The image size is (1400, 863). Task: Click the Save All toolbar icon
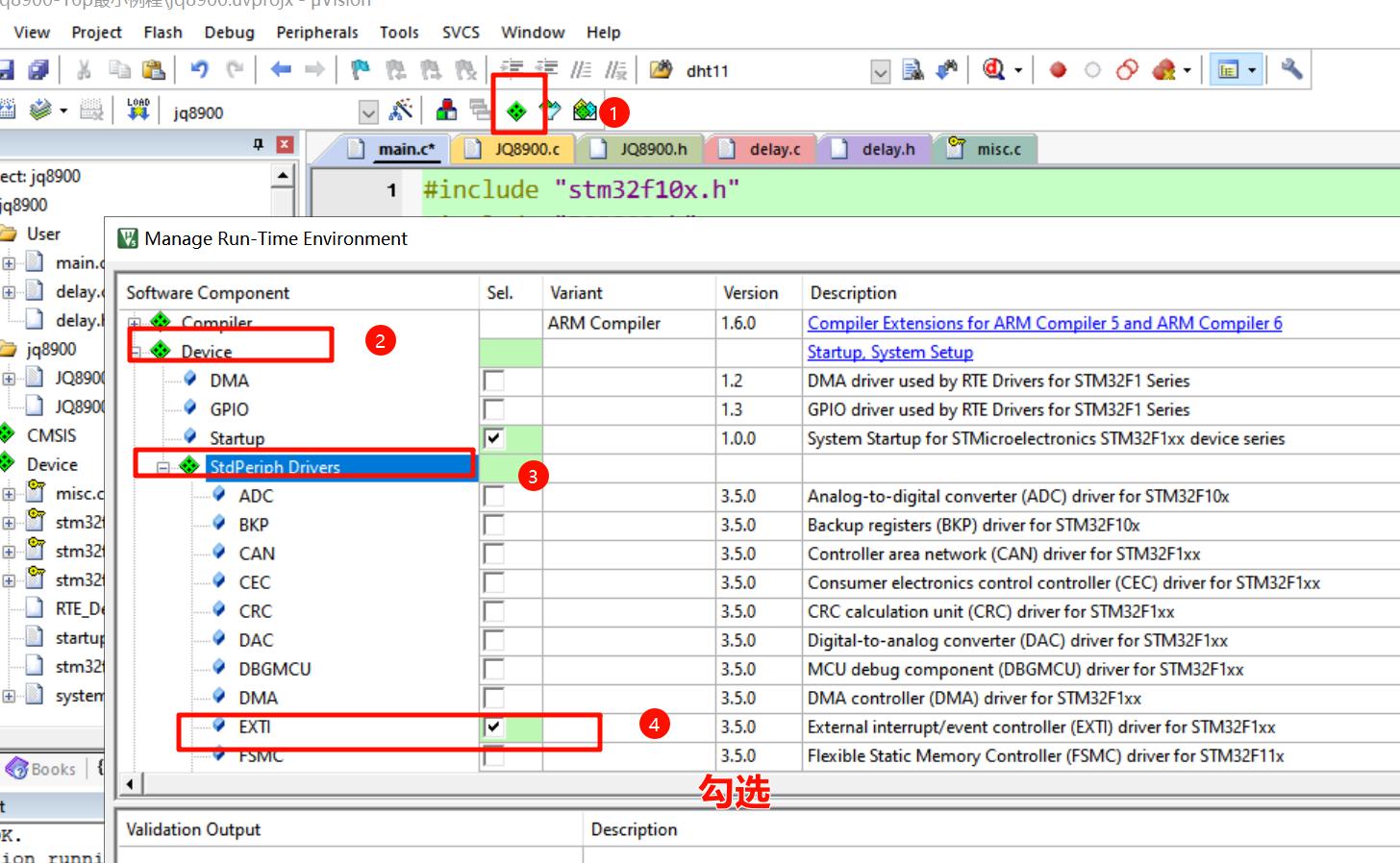pos(38,70)
